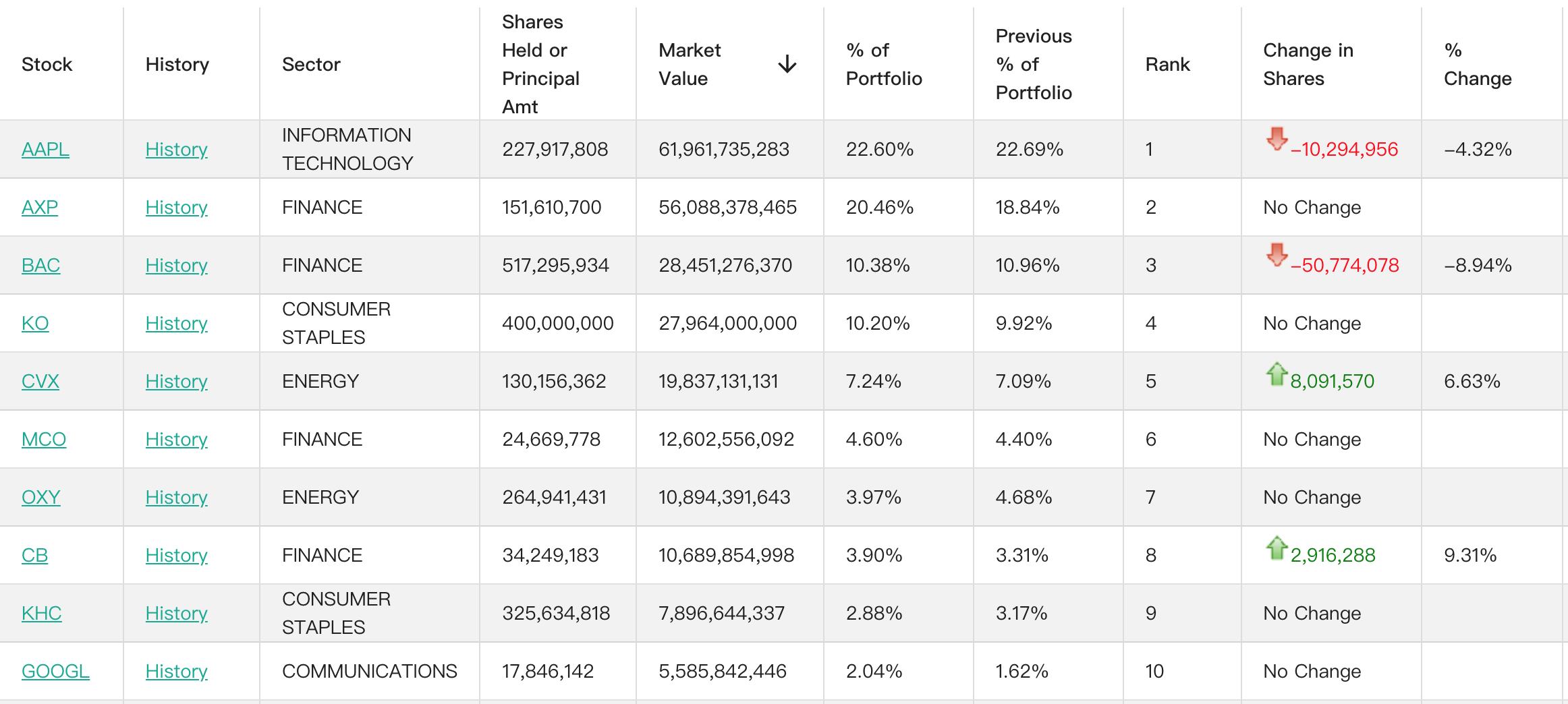This screenshot has width=1568, height=704.
Task: Sort by the Stock column header
Action: 47,65
